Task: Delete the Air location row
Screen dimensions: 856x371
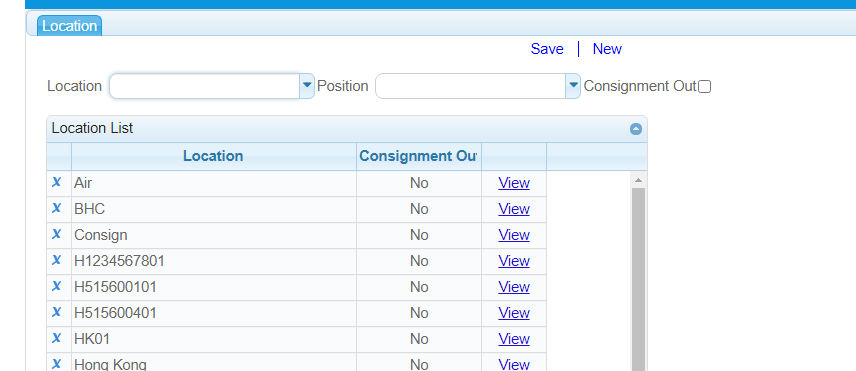Action: click(56, 182)
